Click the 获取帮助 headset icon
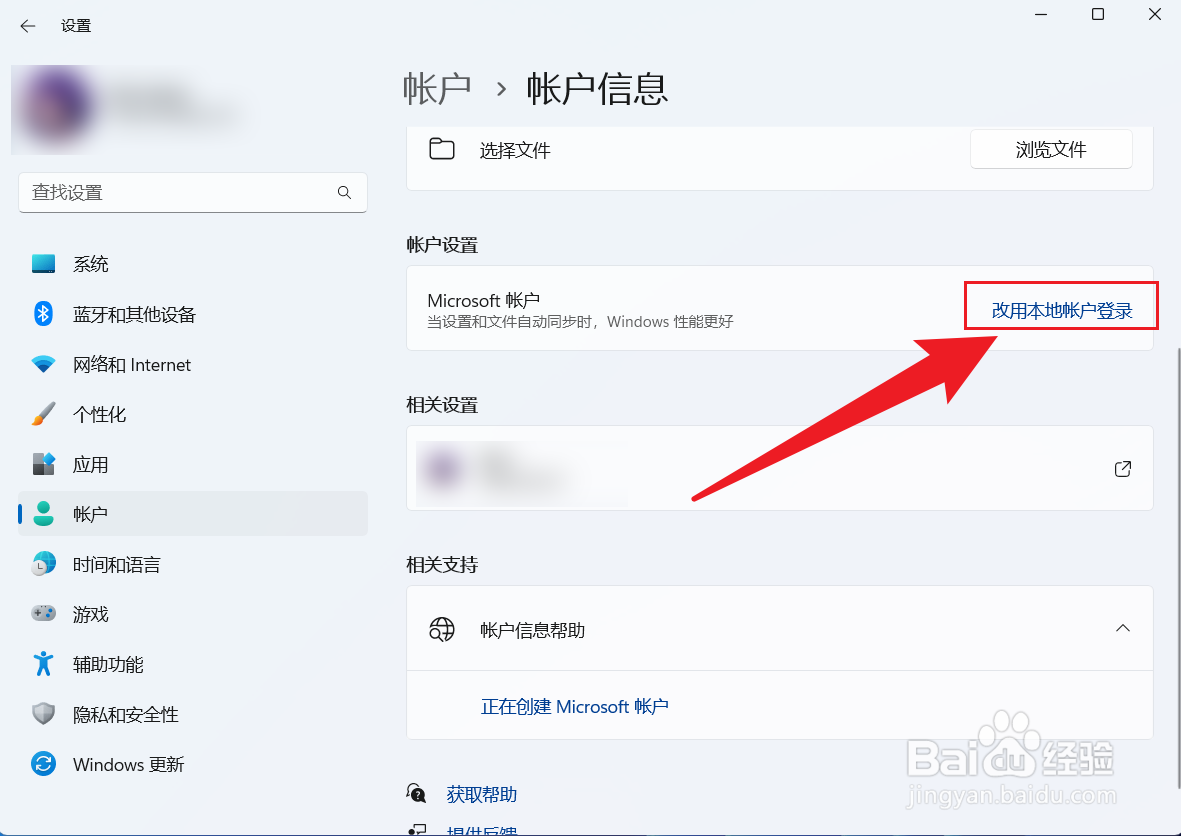 [x=417, y=792]
